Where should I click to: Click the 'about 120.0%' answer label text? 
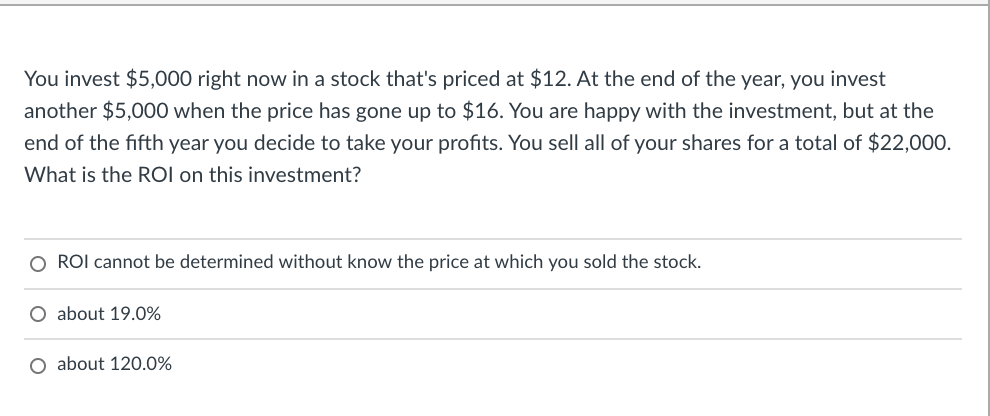click(x=114, y=364)
